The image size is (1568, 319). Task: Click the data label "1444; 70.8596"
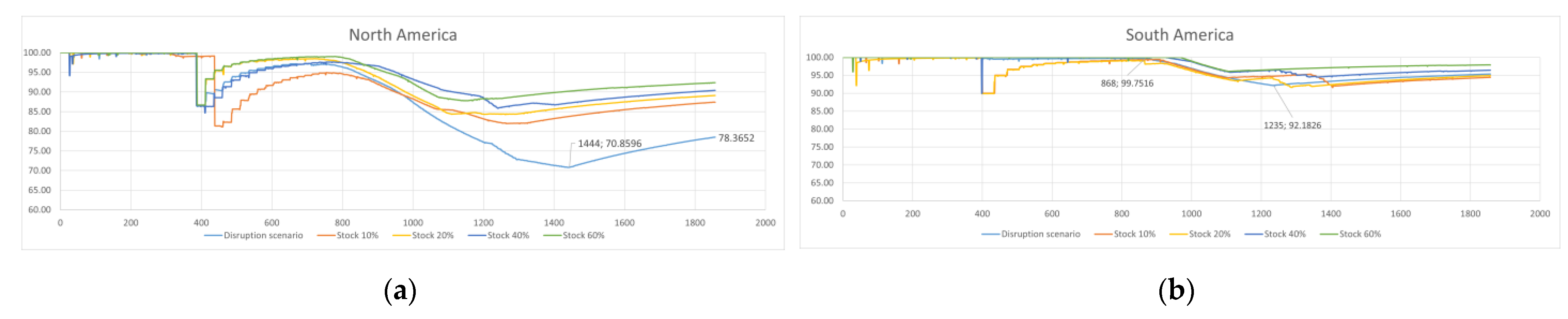[x=609, y=144]
